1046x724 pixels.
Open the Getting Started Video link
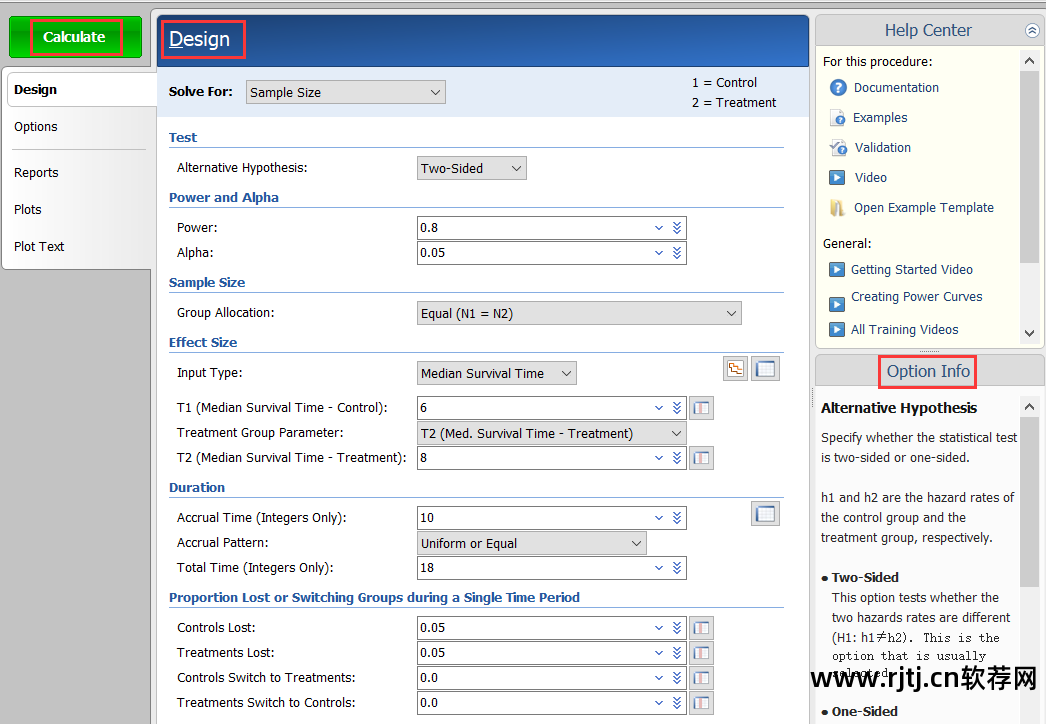click(911, 270)
